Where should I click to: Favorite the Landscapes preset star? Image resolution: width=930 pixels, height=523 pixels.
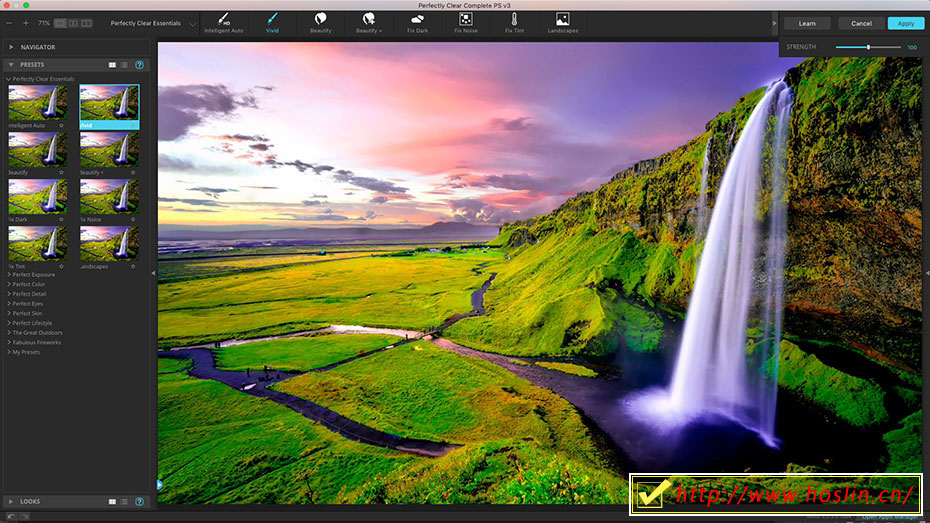pyautogui.click(x=133, y=267)
